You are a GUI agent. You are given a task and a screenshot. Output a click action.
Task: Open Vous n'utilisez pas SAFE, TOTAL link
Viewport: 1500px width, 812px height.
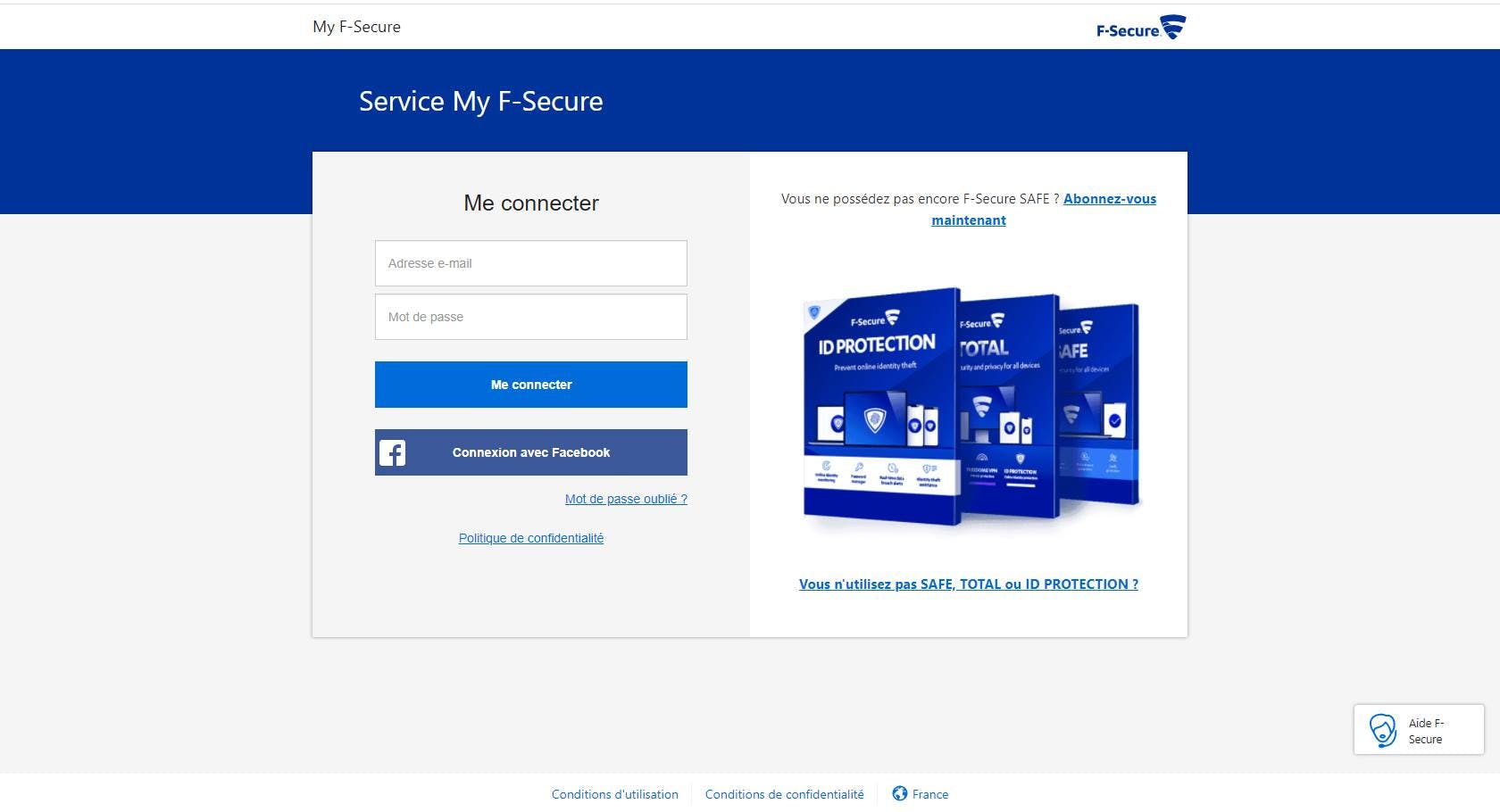point(969,584)
